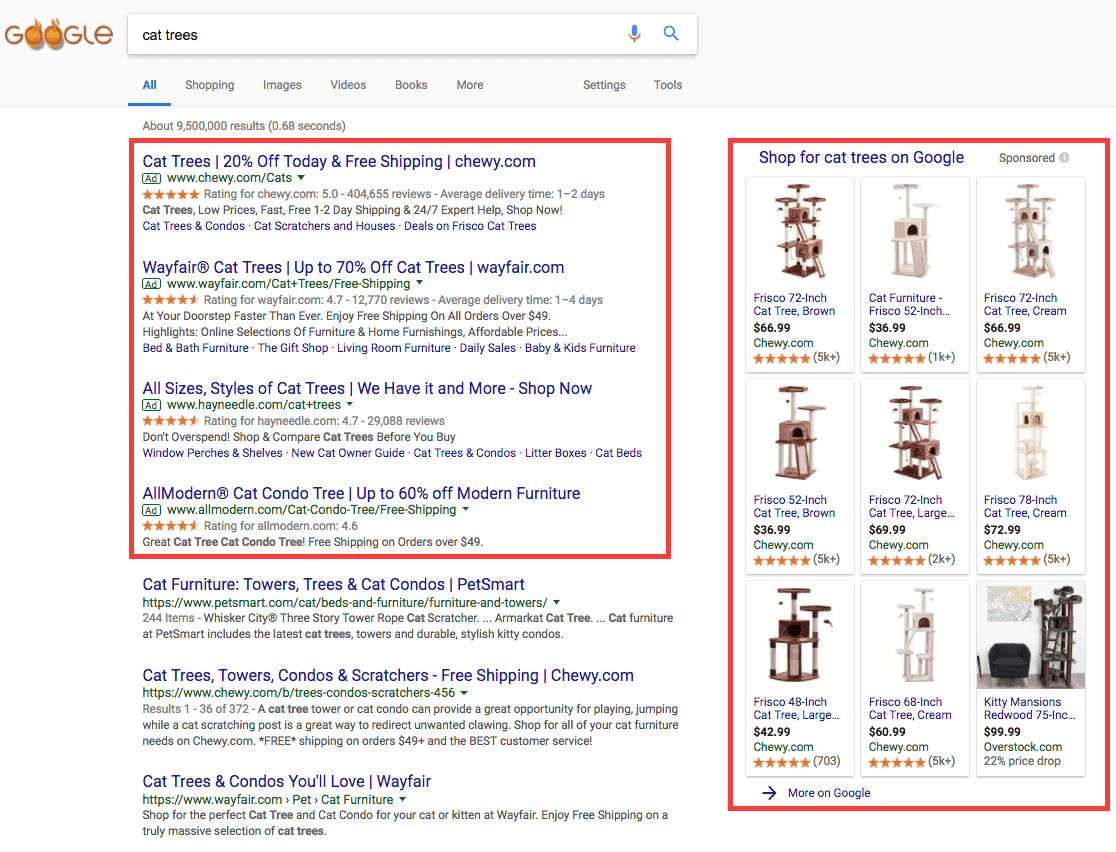Open dropdown arrow next to www.chewy.com/Cats
Screen dimensions: 1116x852
301,178
